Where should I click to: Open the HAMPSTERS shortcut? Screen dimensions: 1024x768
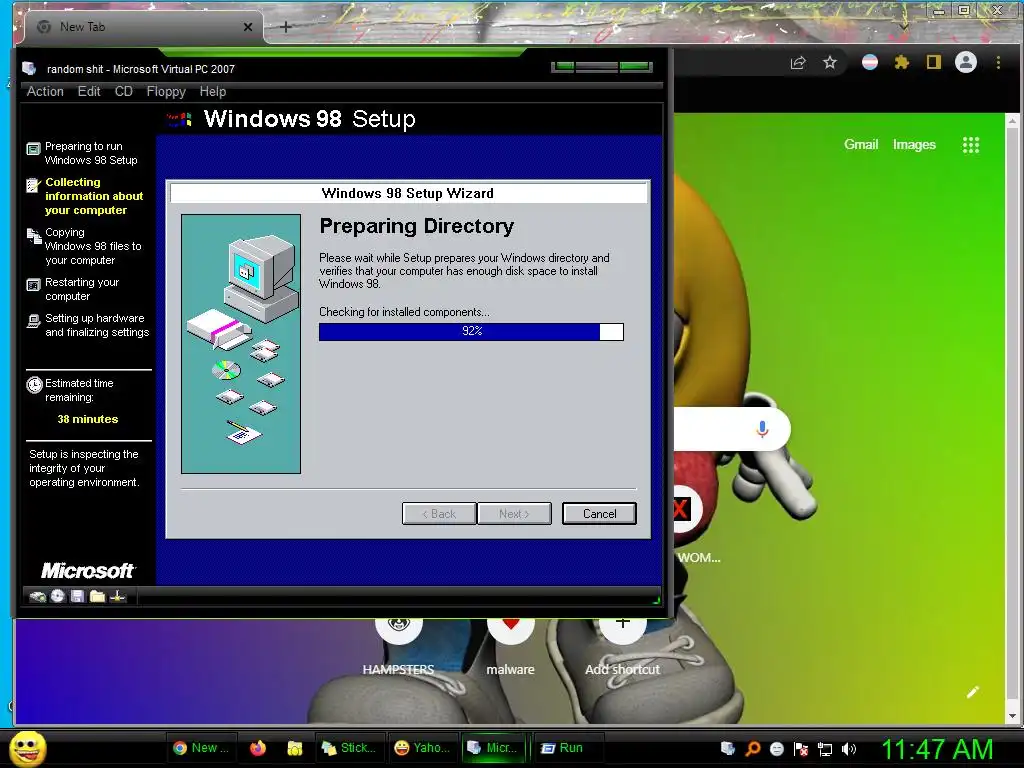(x=398, y=645)
